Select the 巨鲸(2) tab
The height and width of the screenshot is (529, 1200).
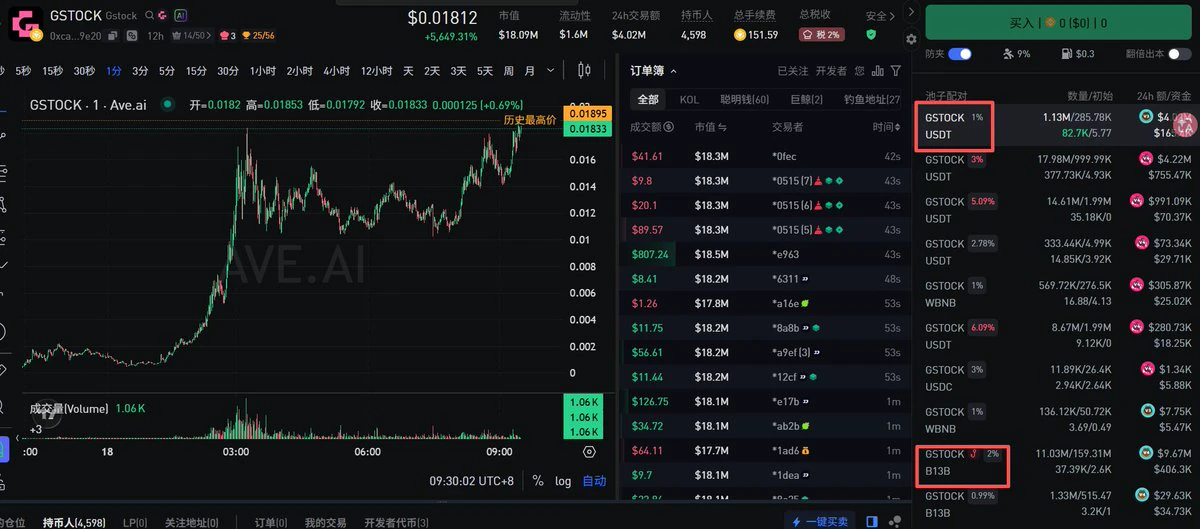coord(806,100)
